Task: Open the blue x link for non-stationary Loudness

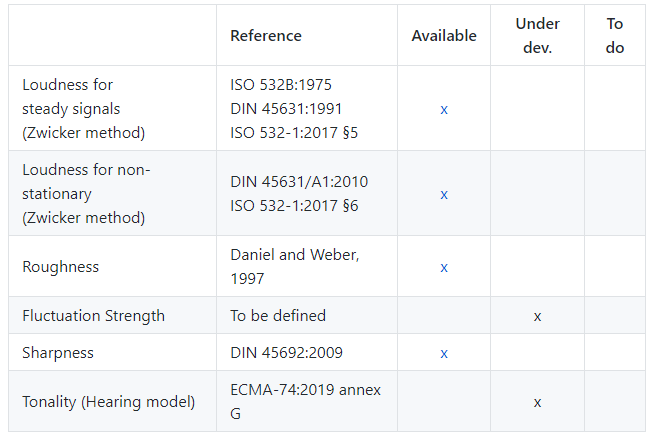Action: (x=444, y=195)
